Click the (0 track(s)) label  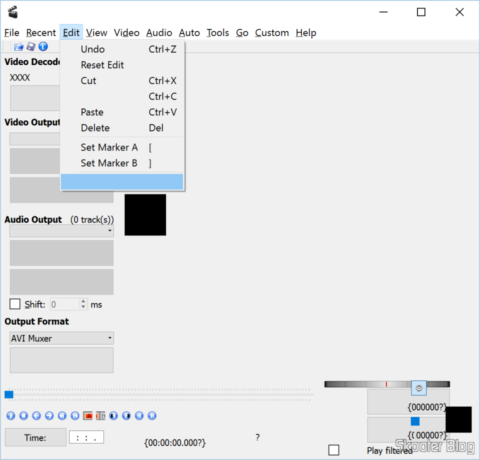pyautogui.click(x=92, y=220)
